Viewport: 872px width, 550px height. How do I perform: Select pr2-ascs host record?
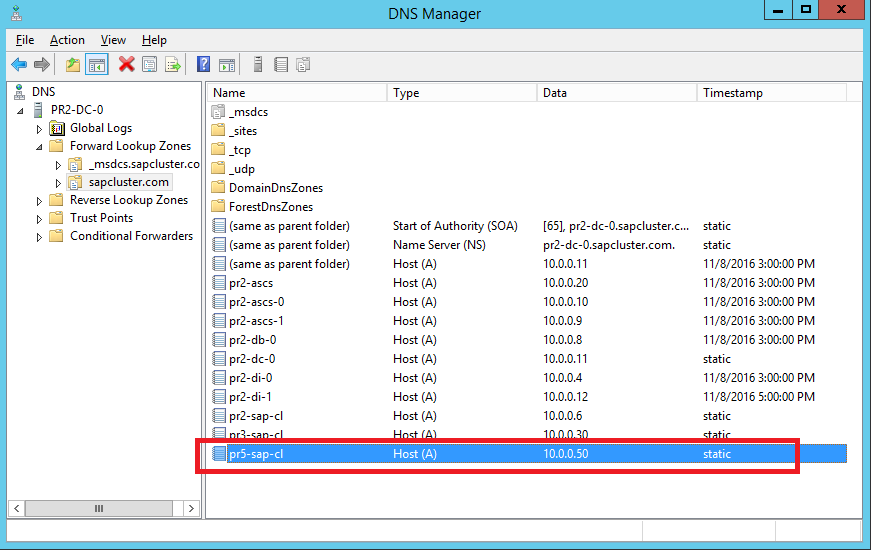(529, 283)
